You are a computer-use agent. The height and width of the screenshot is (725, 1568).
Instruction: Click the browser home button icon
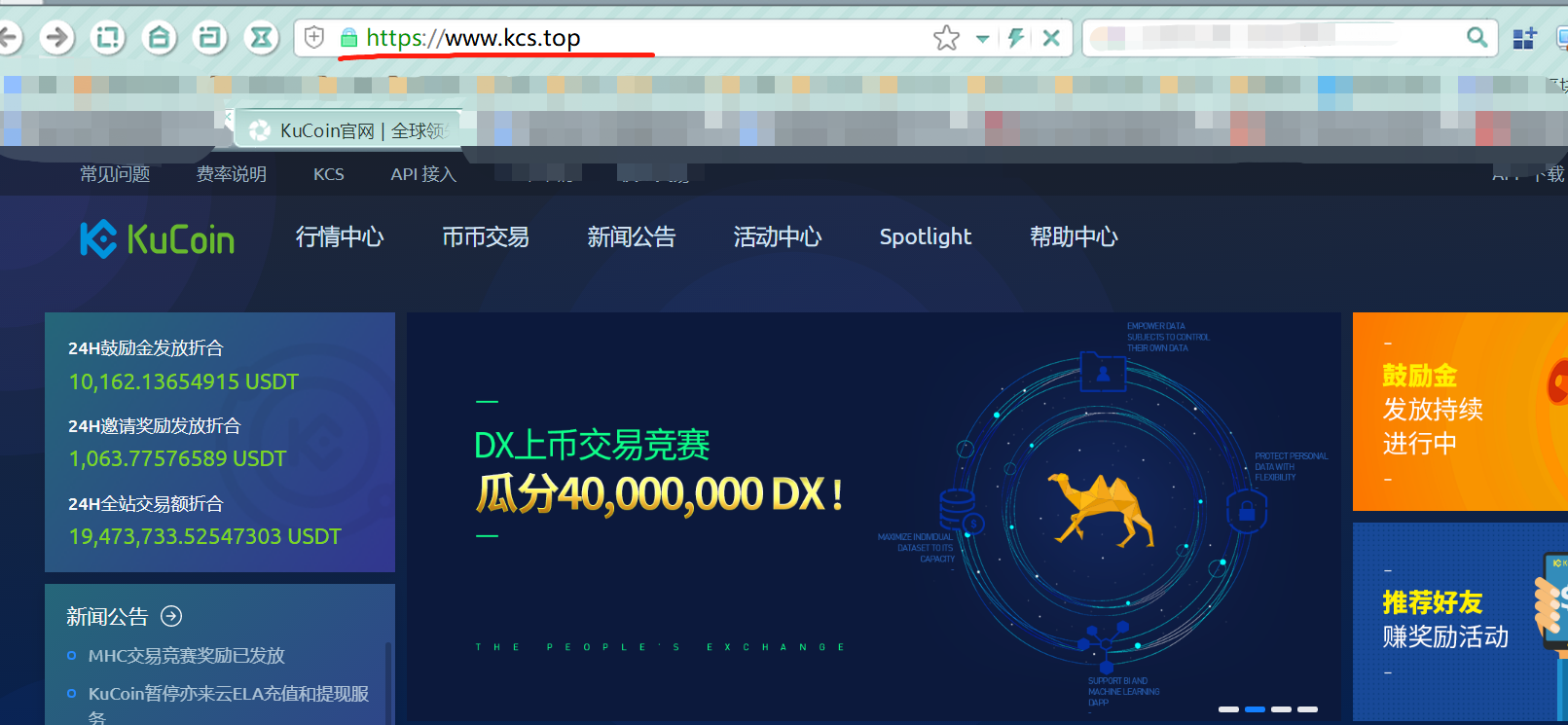click(160, 38)
